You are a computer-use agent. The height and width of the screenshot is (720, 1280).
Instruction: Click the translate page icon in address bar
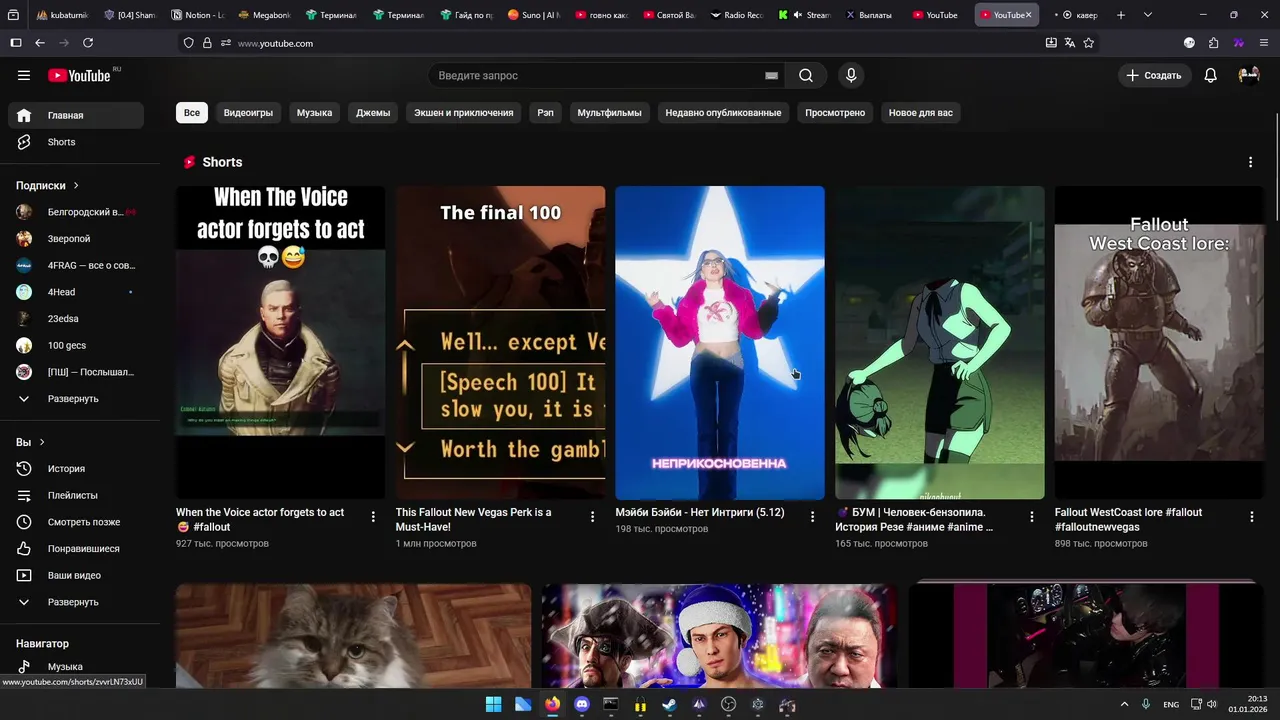click(x=1069, y=43)
